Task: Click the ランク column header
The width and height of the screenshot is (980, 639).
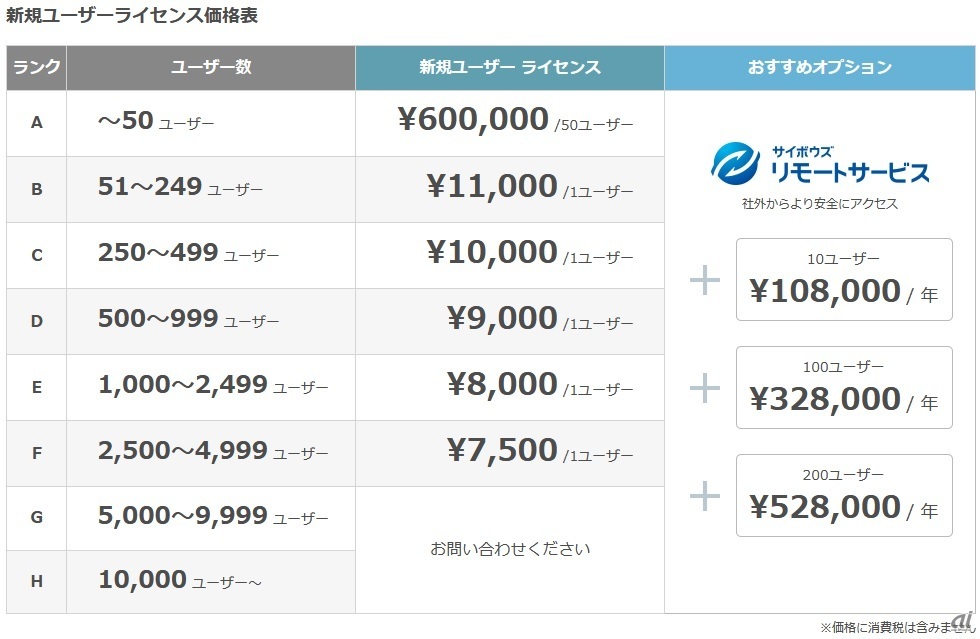Action: [37, 68]
